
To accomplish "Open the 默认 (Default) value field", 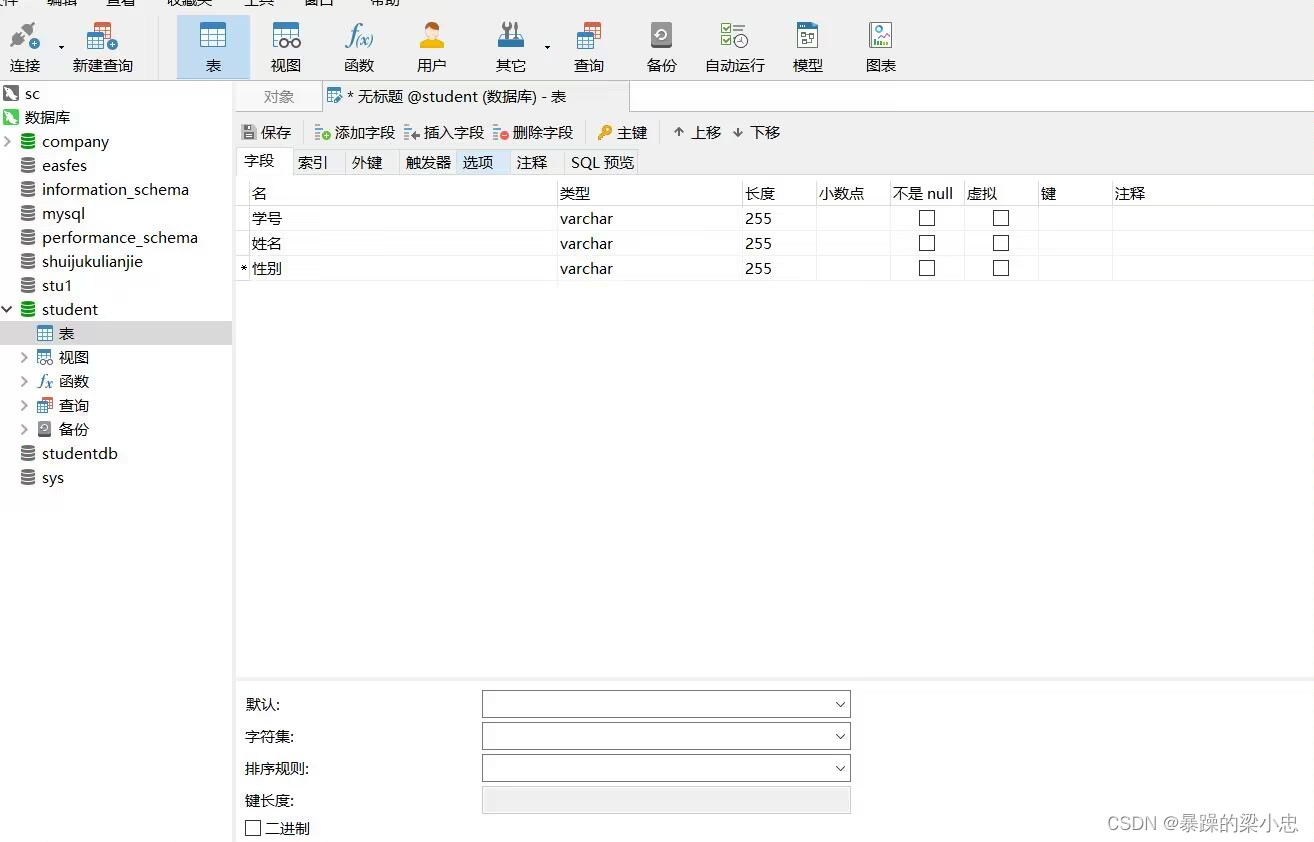I will [x=665, y=704].
